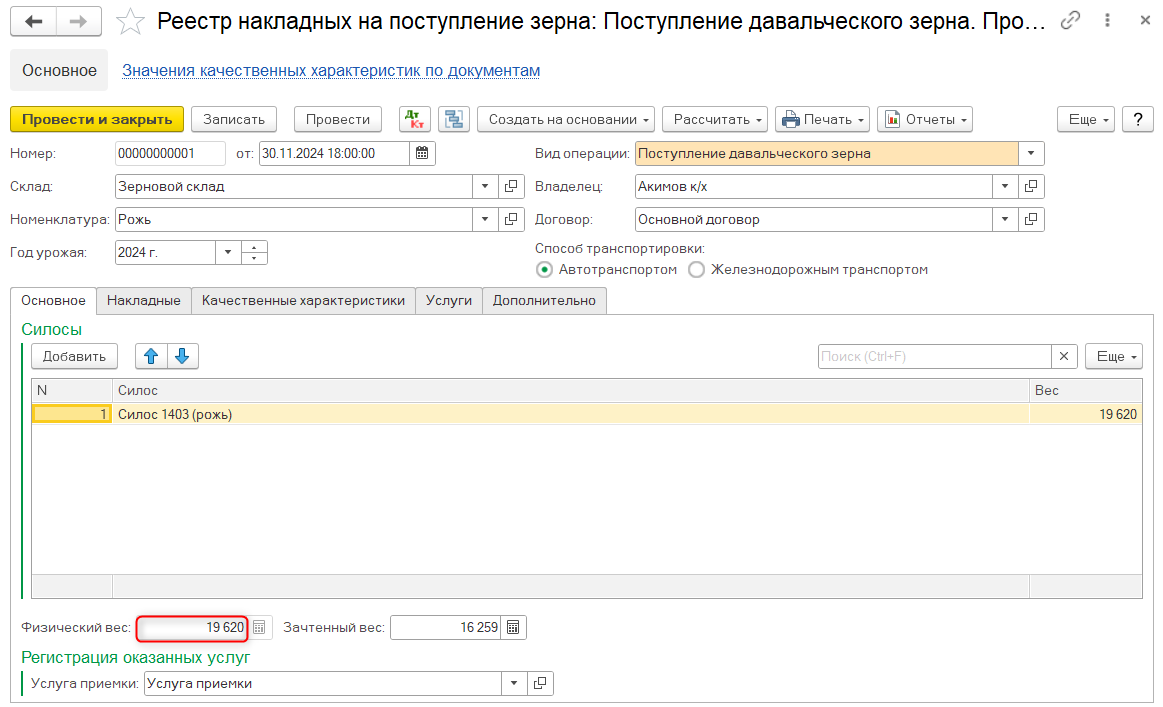Click the Записать button

(x=234, y=119)
